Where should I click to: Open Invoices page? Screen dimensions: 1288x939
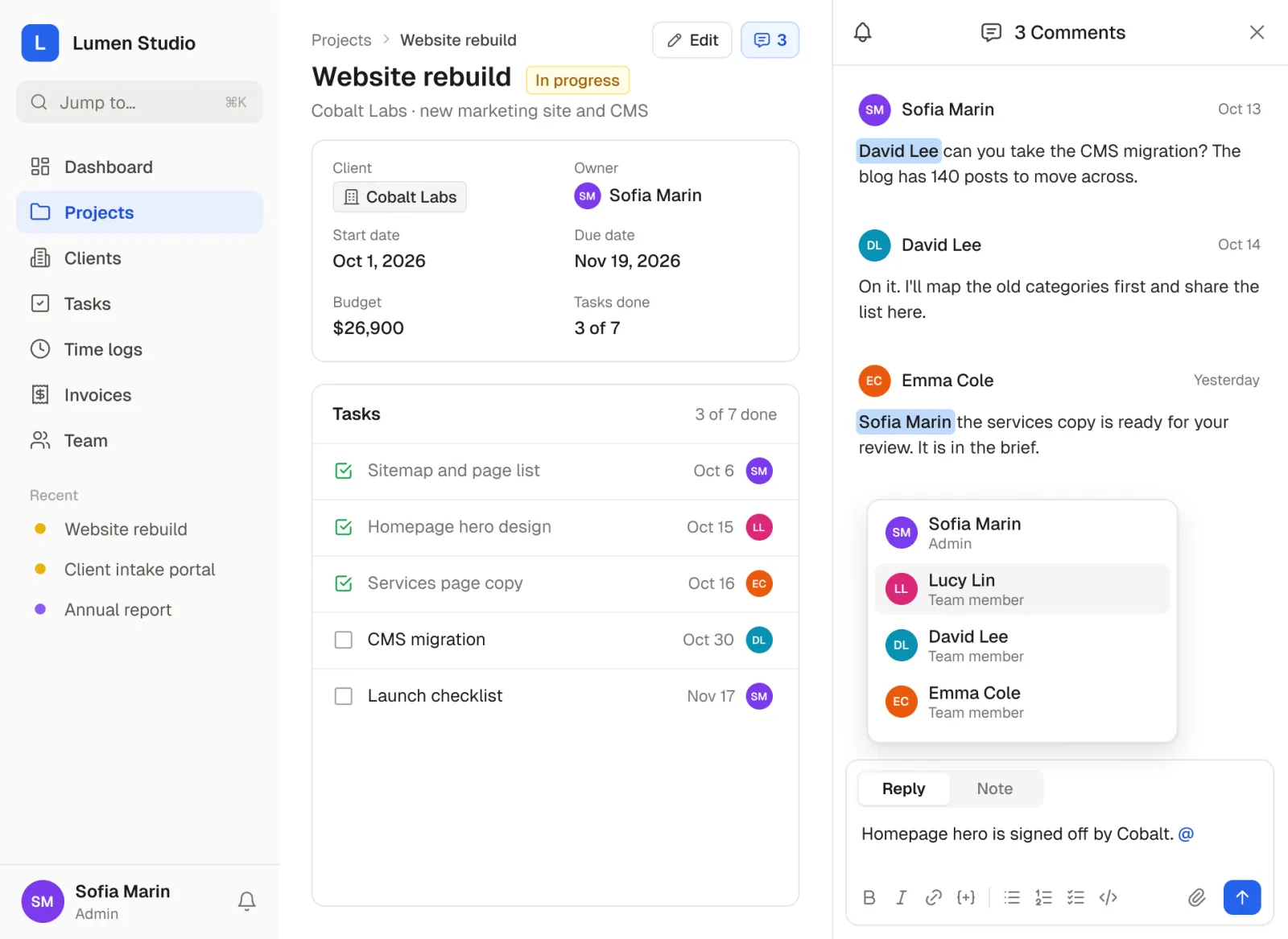pyautogui.click(x=139, y=395)
